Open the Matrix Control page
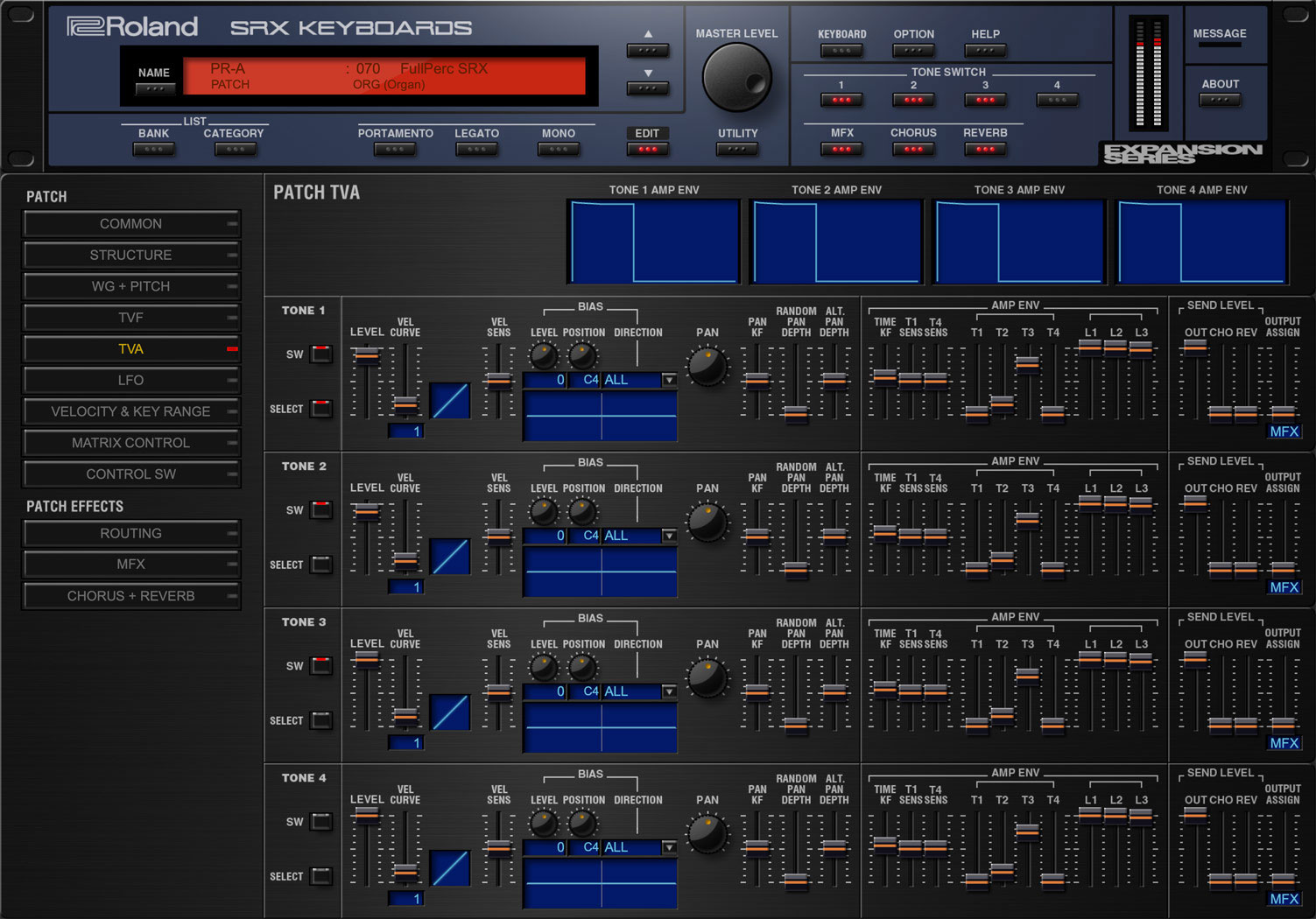The image size is (1316, 919). (x=131, y=443)
